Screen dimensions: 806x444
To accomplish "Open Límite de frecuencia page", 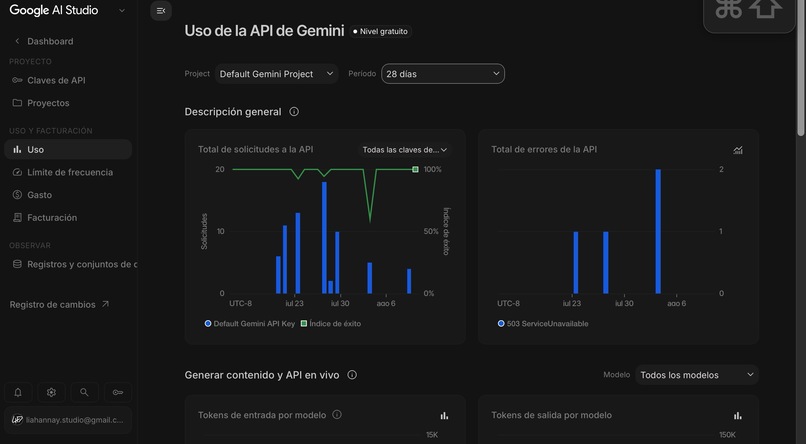I will tap(68, 172).
